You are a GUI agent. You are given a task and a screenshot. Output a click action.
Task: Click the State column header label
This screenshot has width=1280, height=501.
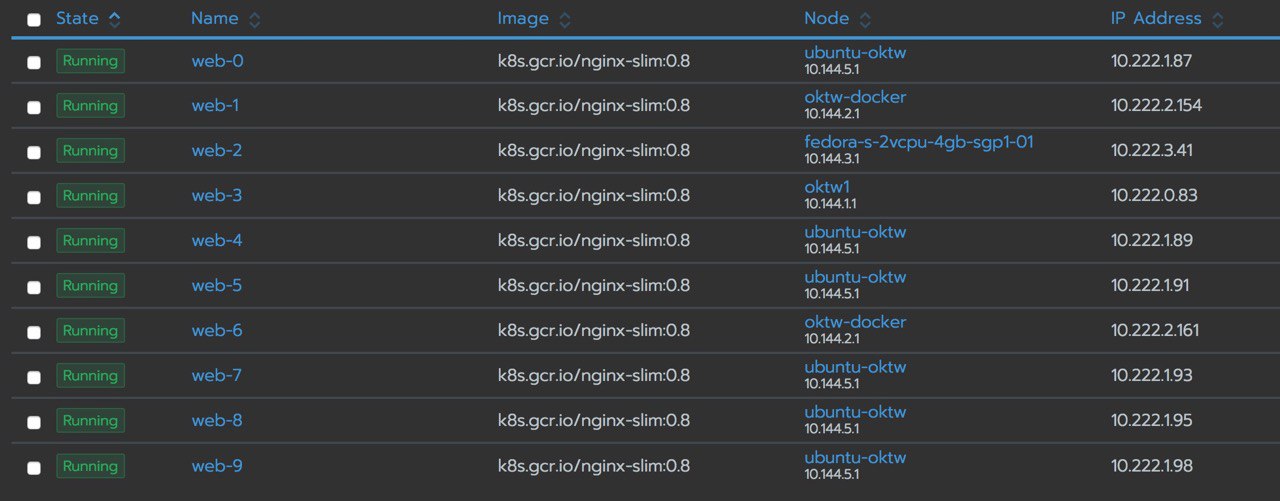pyautogui.click(x=77, y=18)
